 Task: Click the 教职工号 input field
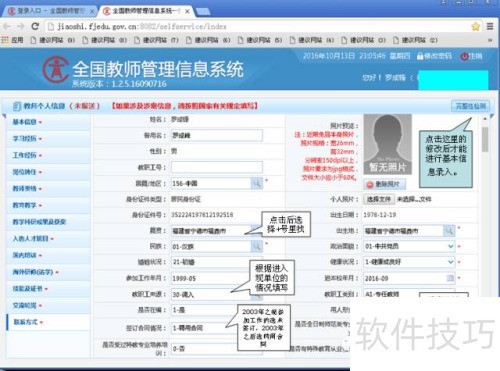point(217,167)
